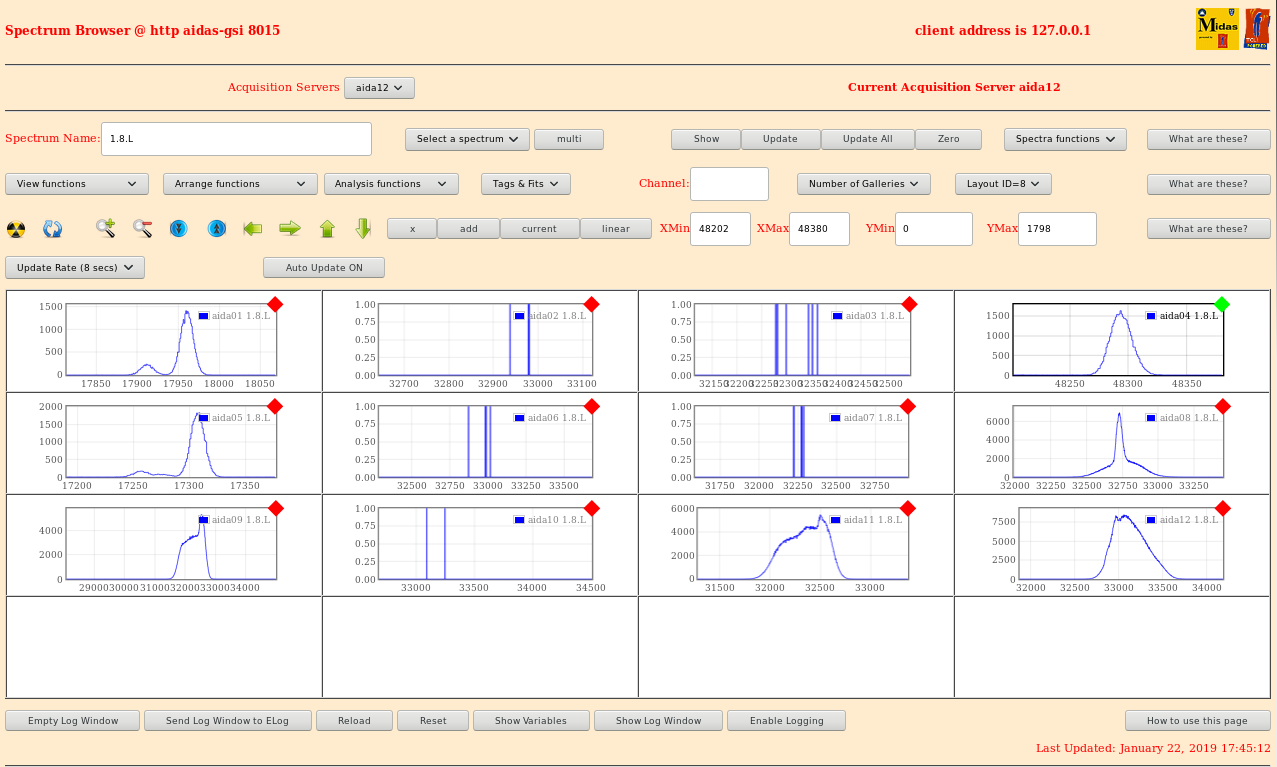Click the green right arrow icon
The width and height of the screenshot is (1277, 767).
coord(290,229)
